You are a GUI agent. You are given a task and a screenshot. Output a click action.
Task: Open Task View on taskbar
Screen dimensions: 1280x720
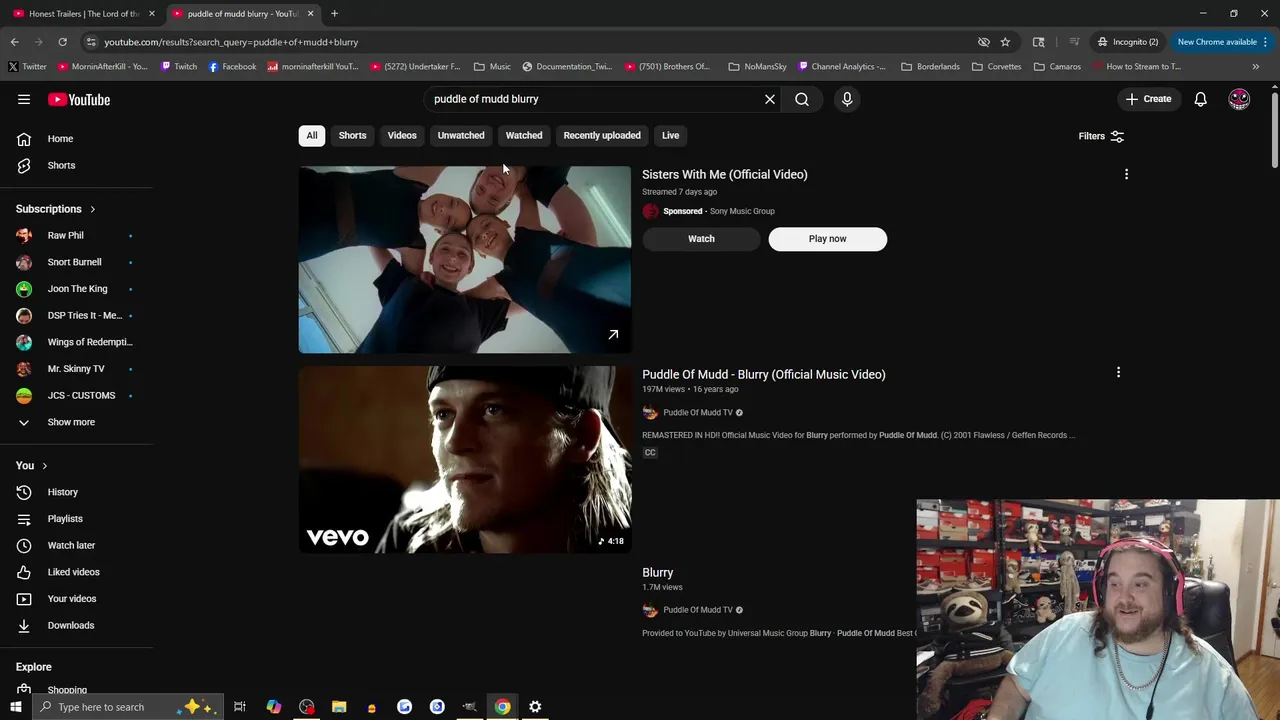pos(240,707)
